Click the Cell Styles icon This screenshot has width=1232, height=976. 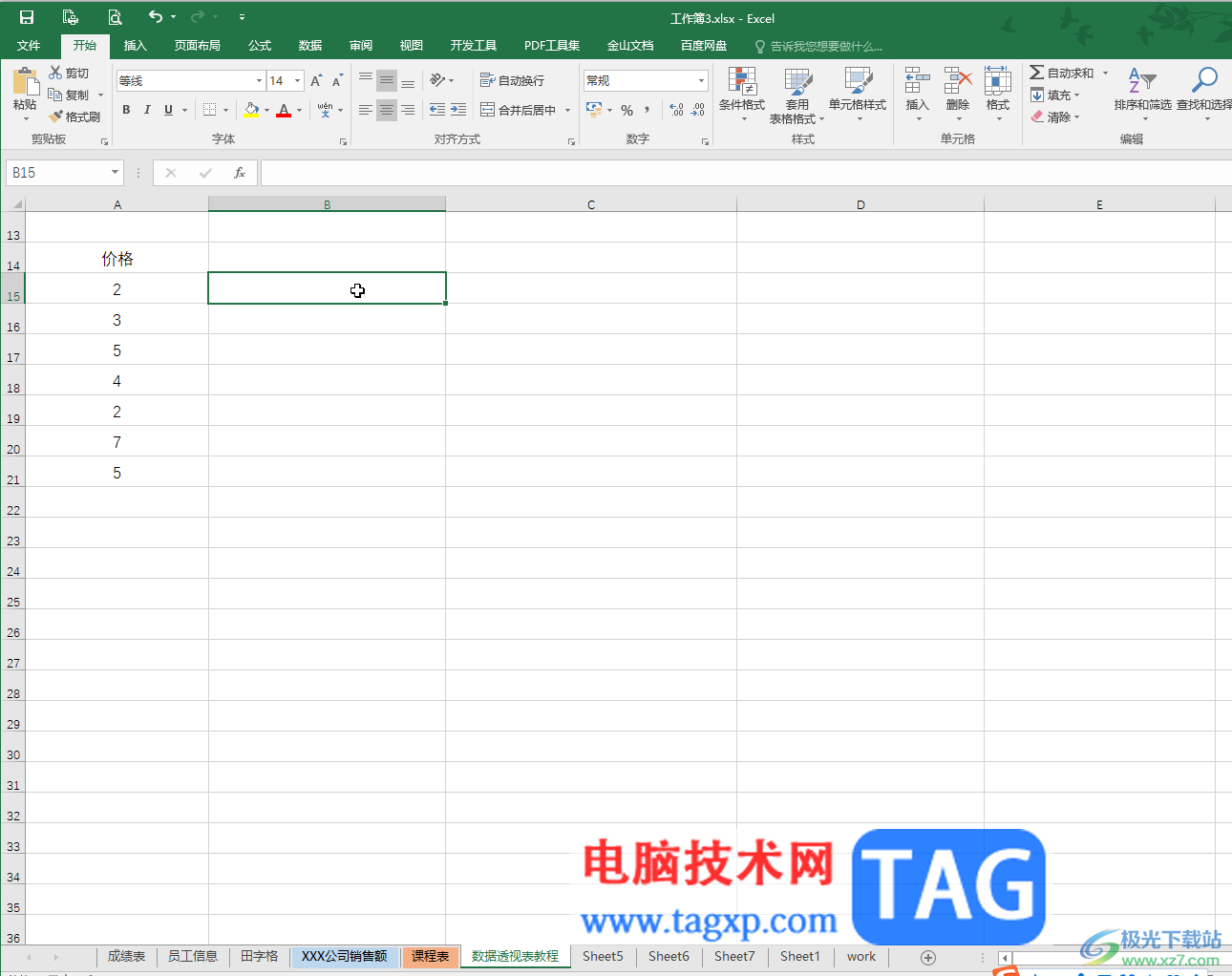(858, 80)
